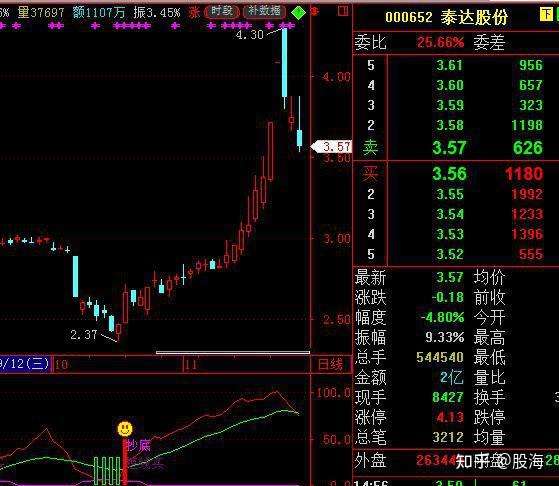This screenshot has width=559, height=486.
Task: Click the yellow 下 icon beside stock name
Action: tap(546, 15)
